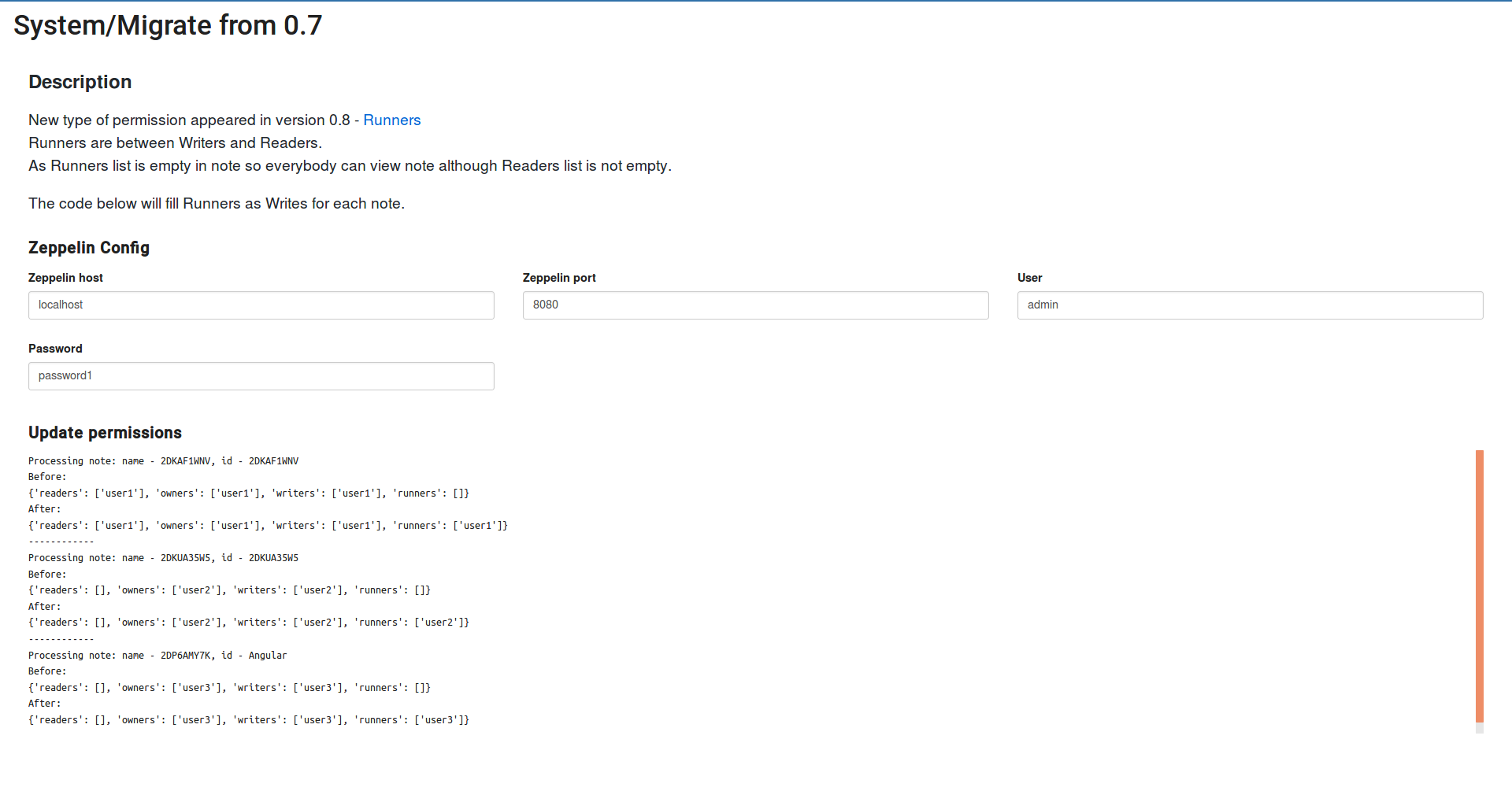Click the Zeppelin port input field
Screen dimensions: 1512x802
[x=756, y=305]
